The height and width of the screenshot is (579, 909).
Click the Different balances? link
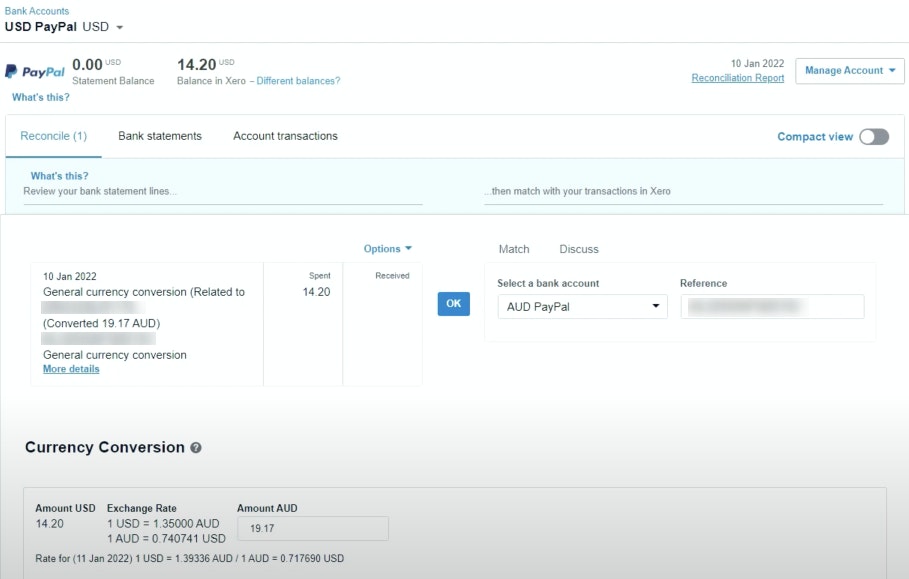coord(298,81)
